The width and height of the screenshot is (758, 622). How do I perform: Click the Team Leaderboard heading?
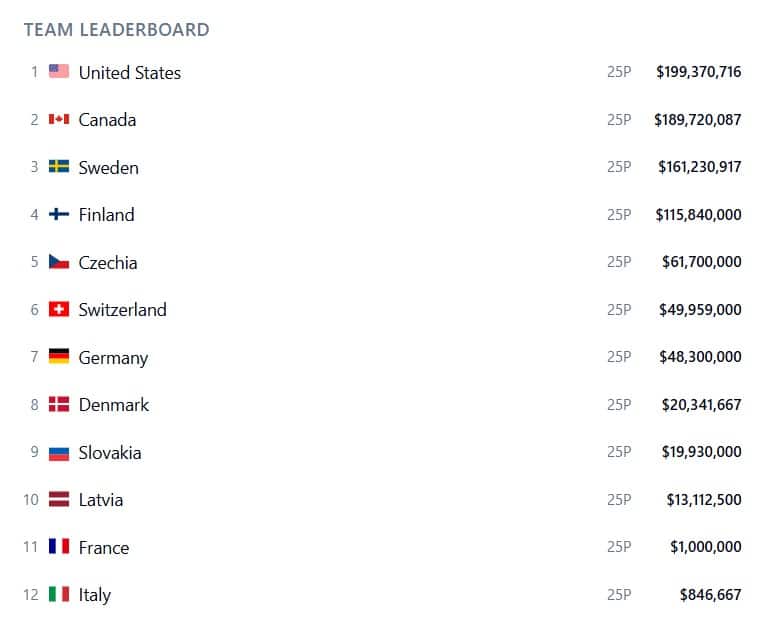tap(117, 29)
